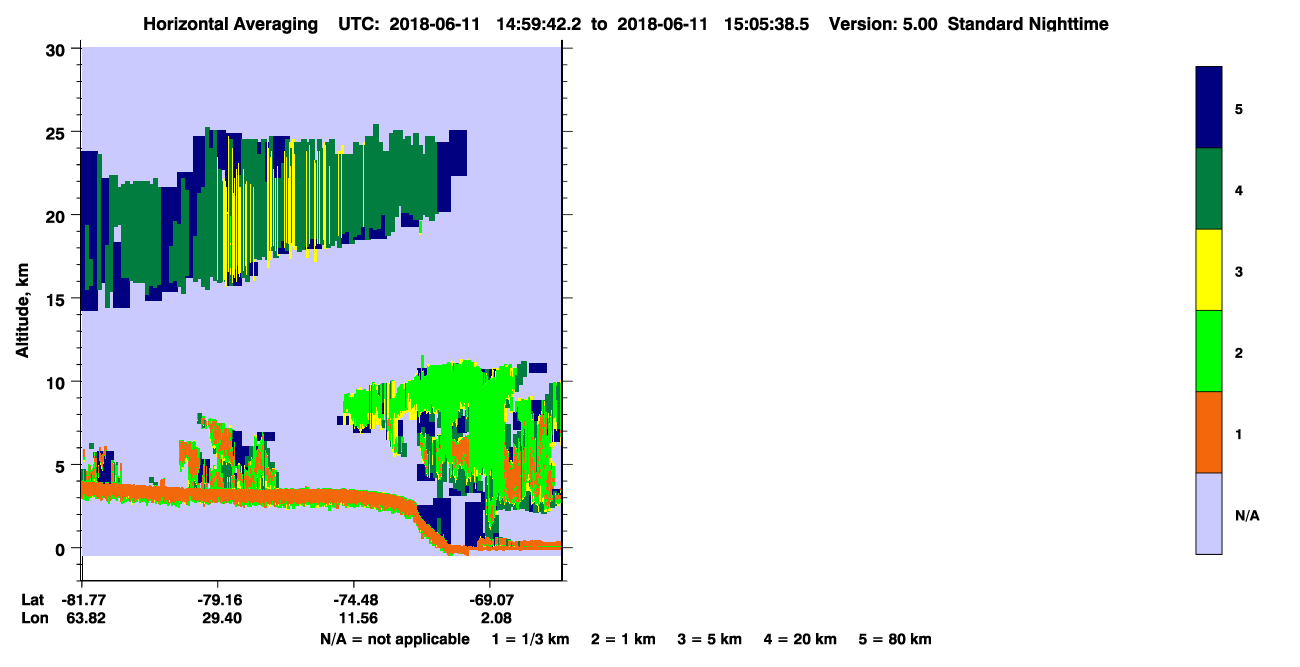
Task: Click the dark blue colorbar segment labeled 5
Action: click(x=1209, y=108)
